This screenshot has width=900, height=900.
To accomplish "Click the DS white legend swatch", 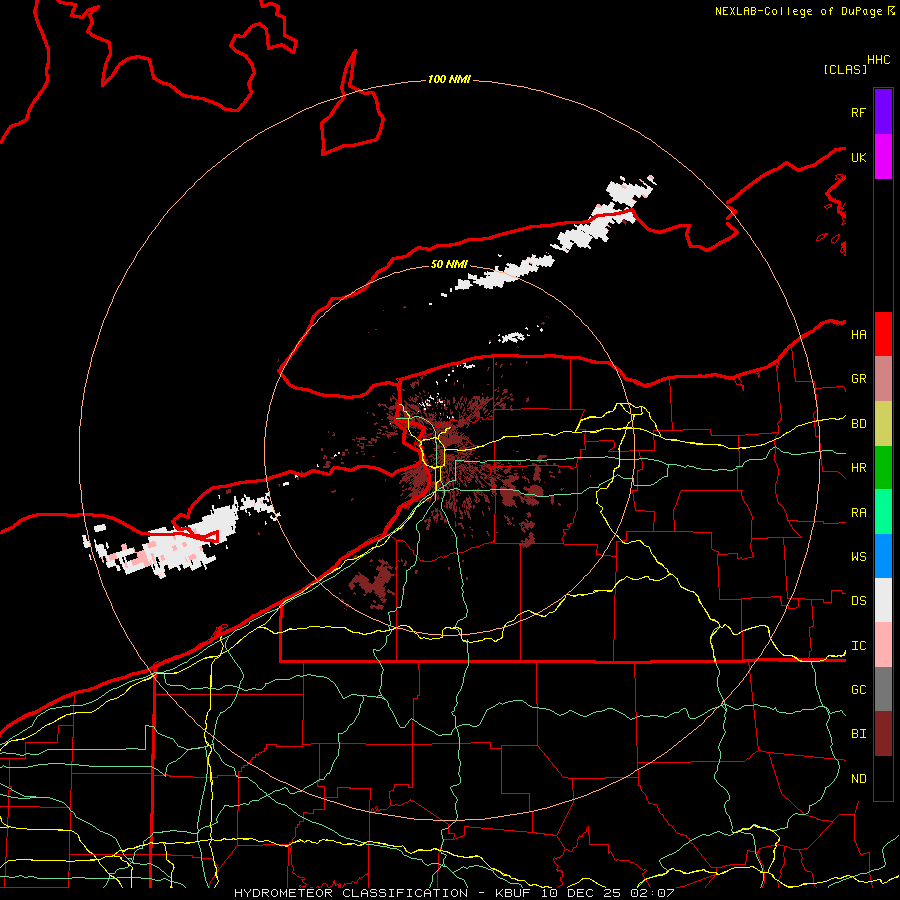I will 883,600.
